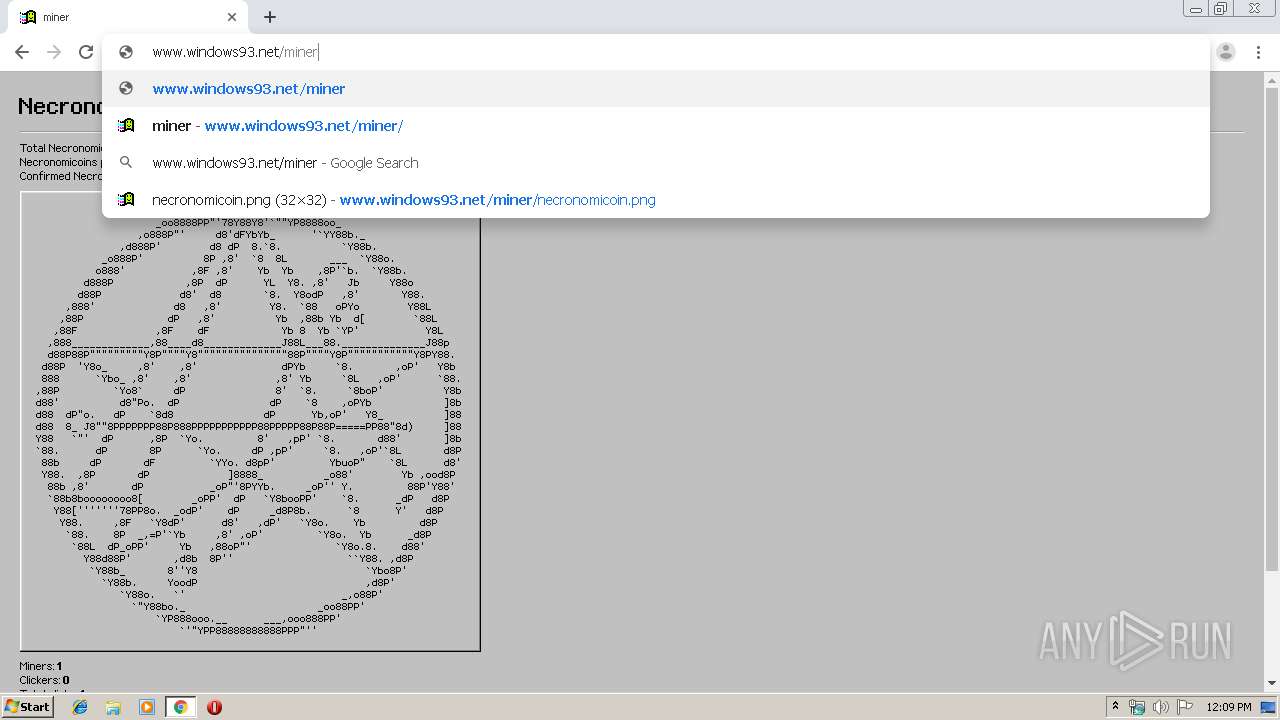Screen dimensions: 1280x720
Task: Click the Clickers: 0 counter text
Action: point(44,680)
